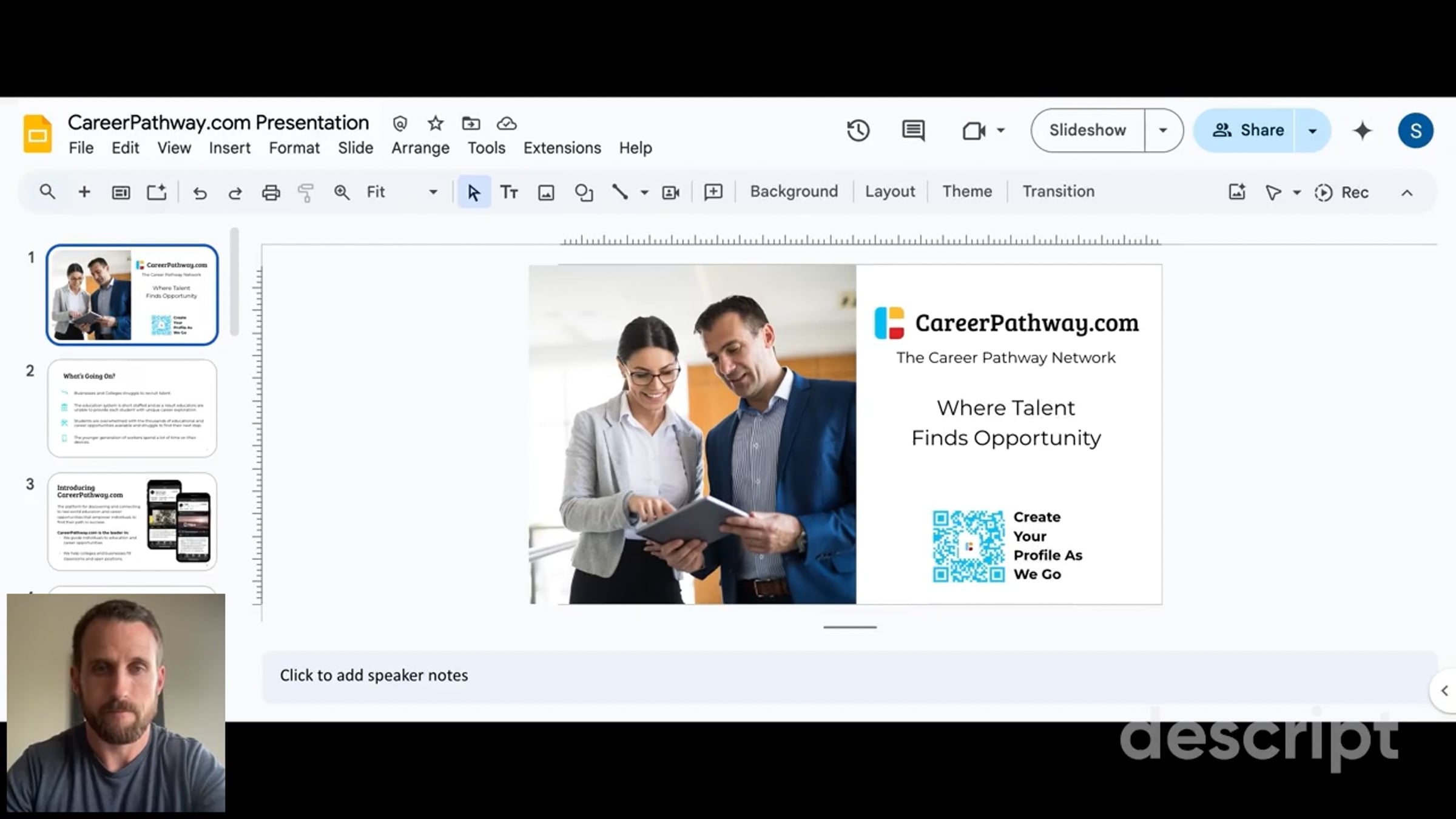Star the presentation

point(435,124)
